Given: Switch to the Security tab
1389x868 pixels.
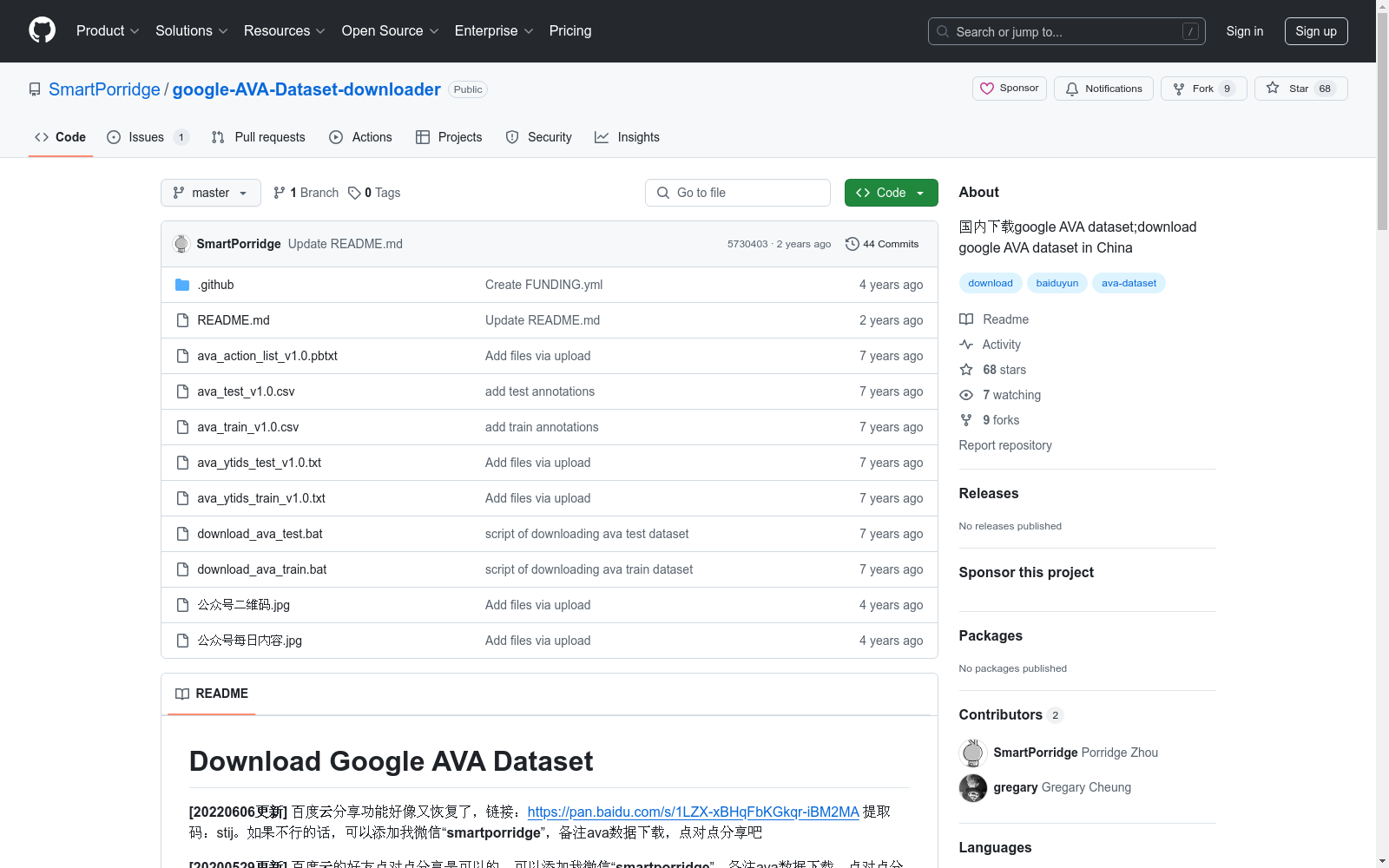Looking at the screenshot, I should click(539, 137).
